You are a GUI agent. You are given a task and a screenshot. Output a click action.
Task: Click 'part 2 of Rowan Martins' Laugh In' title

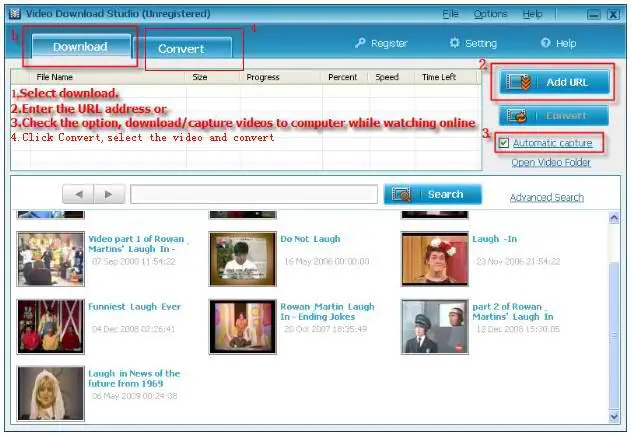pos(513,312)
